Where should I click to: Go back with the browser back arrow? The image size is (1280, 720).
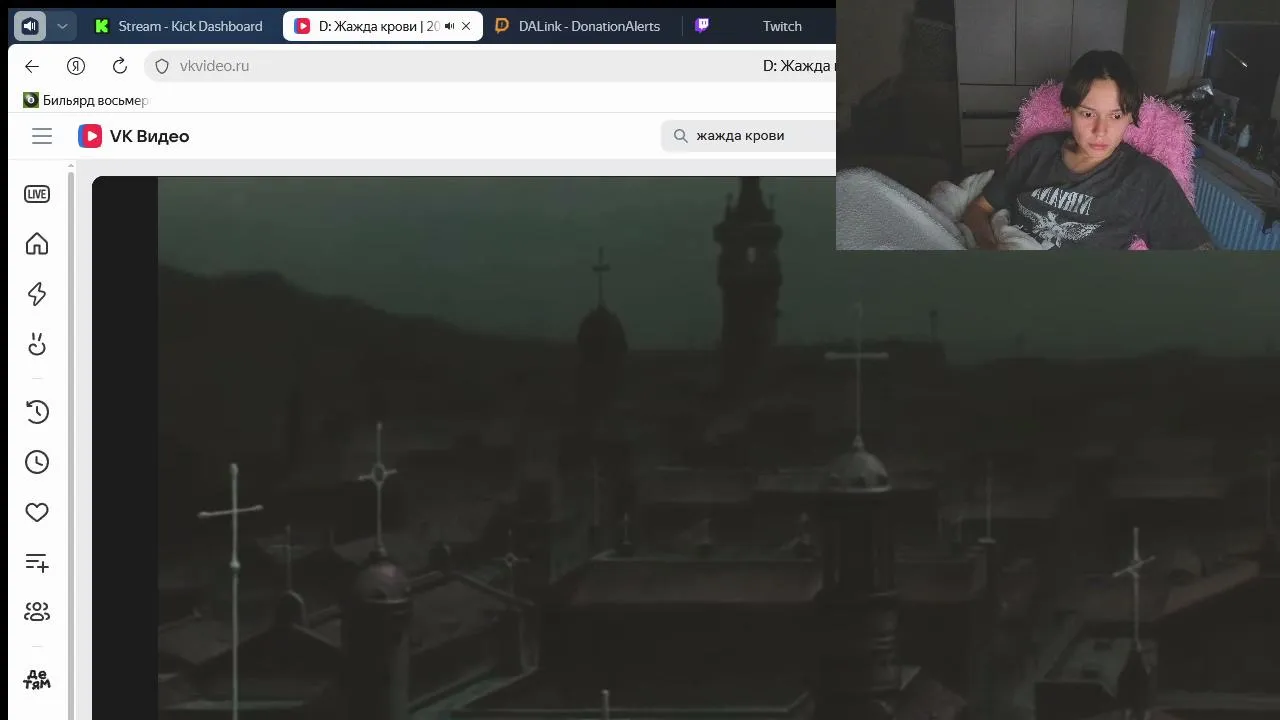(x=32, y=66)
